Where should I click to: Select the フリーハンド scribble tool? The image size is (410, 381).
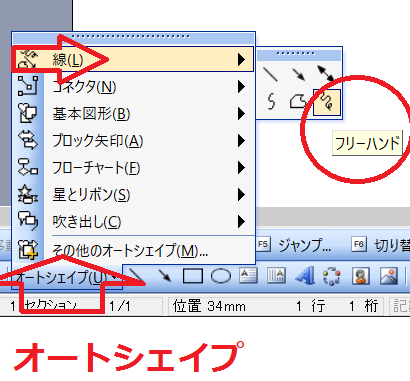pos(327,102)
